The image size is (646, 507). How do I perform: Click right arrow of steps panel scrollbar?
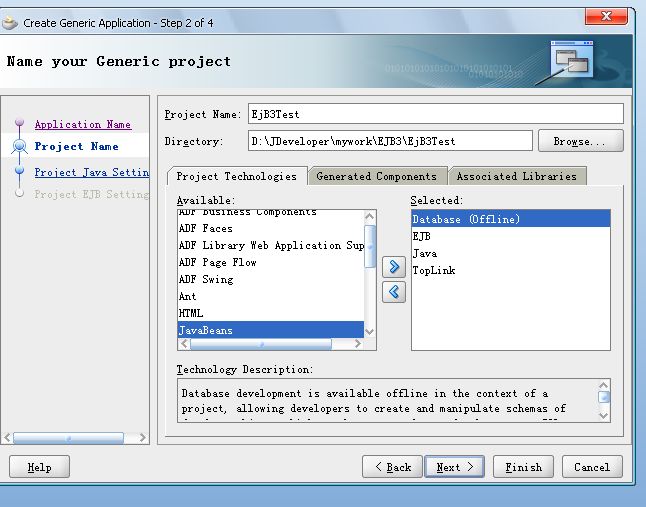(x=143, y=437)
